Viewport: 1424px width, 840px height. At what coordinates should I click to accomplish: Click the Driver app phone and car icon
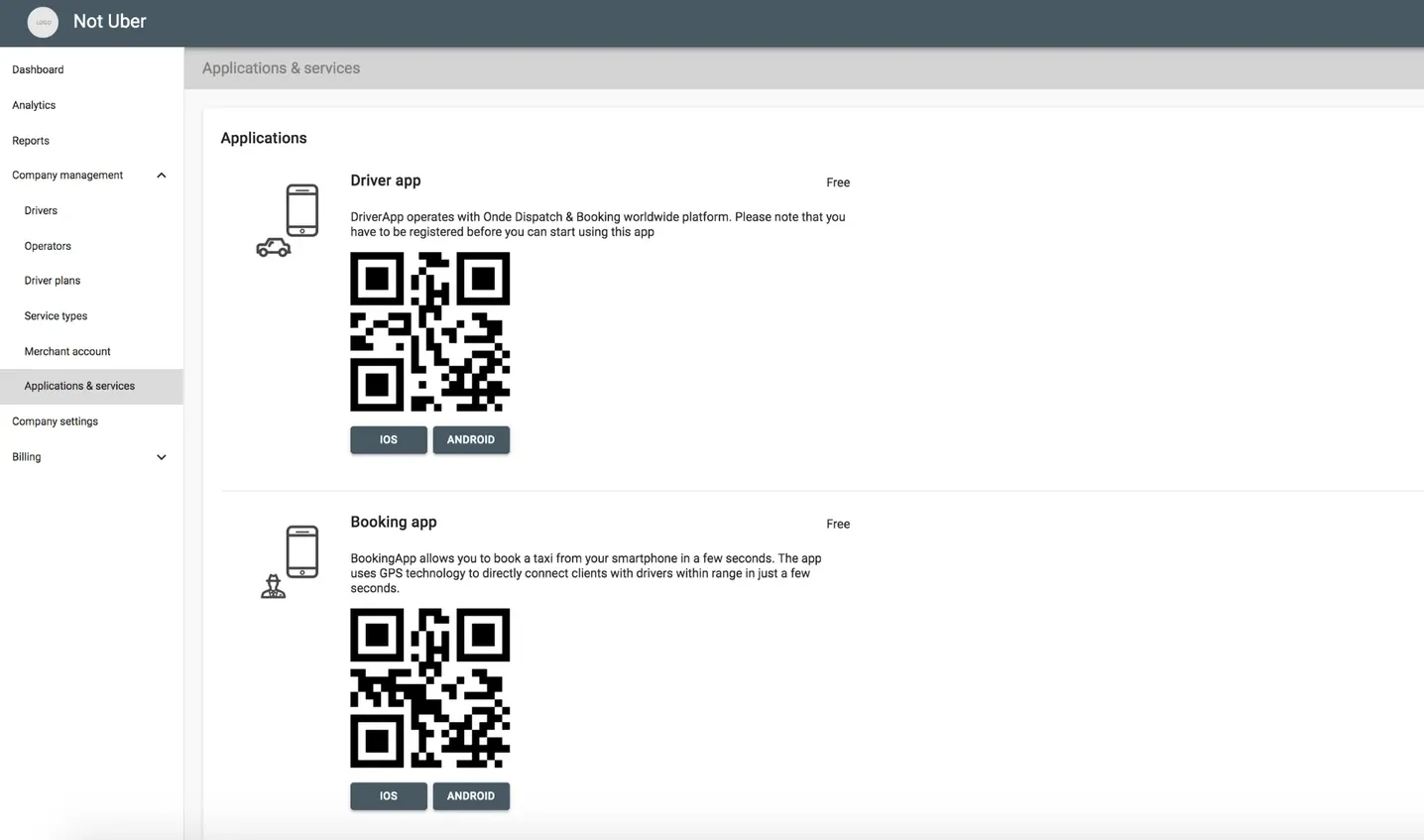tap(288, 220)
